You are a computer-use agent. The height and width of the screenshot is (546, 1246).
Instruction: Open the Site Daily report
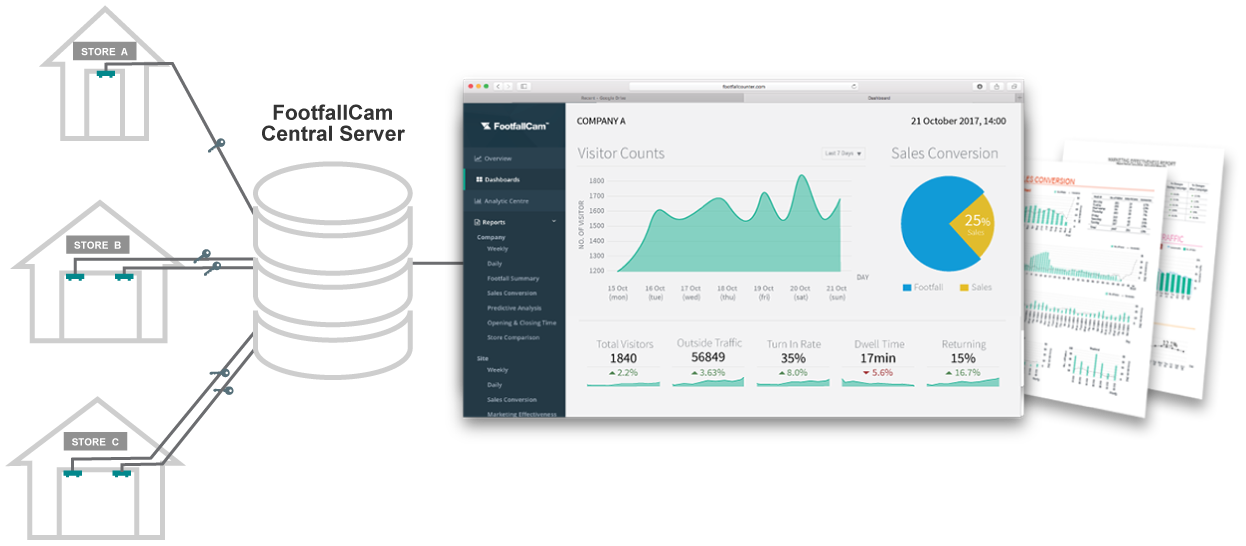[x=494, y=385]
